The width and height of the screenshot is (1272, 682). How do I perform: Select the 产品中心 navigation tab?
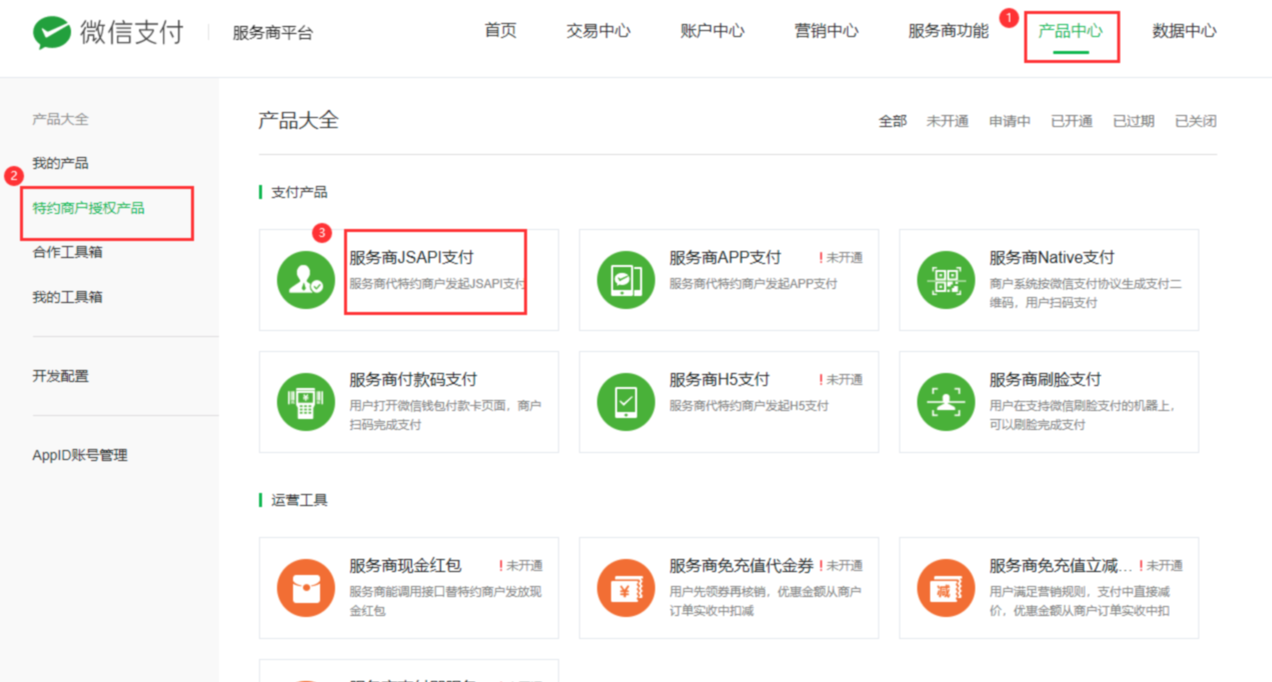tap(1070, 31)
